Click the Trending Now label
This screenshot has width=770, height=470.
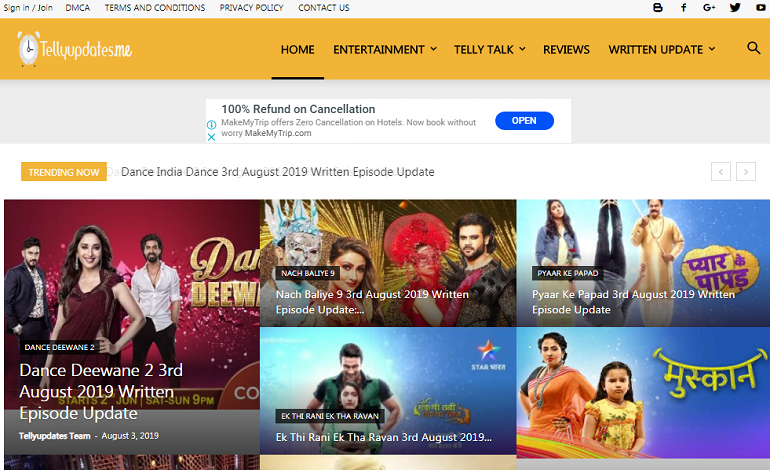tap(64, 172)
